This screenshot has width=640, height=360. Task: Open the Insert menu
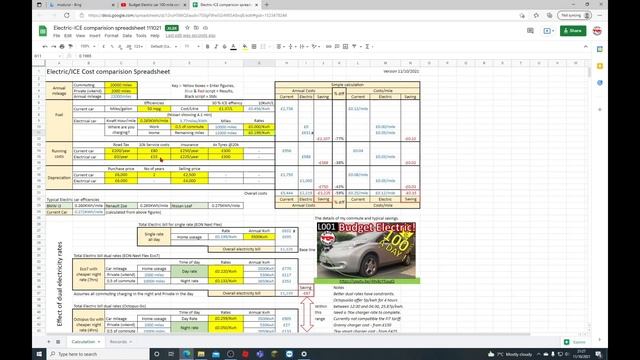[95, 36]
